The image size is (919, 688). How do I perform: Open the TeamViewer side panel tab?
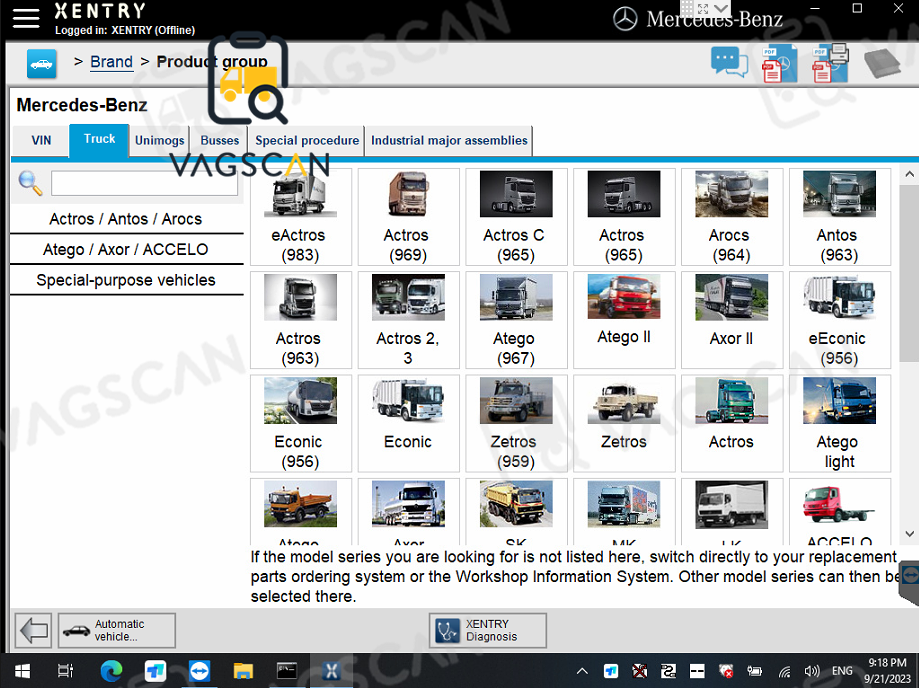[910, 581]
